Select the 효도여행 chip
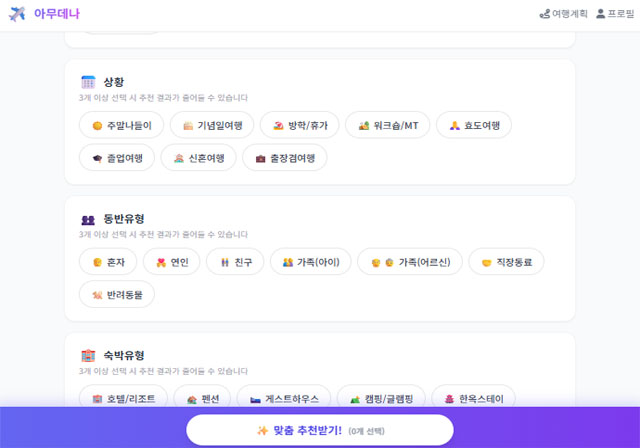This screenshot has width=640, height=448. tap(474, 125)
